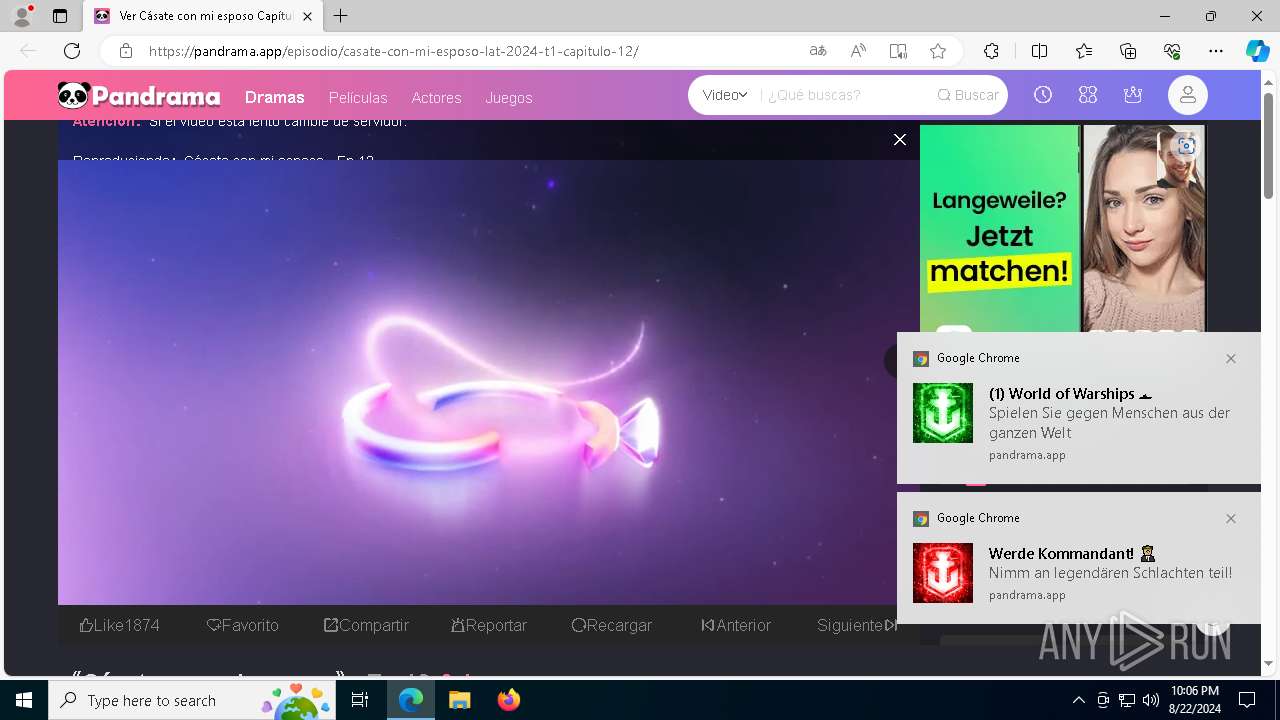1280x720 pixels.
Task: Click the Langeweile? Jetzt matchen! ad banner
Action: click(x=1062, y=228)
